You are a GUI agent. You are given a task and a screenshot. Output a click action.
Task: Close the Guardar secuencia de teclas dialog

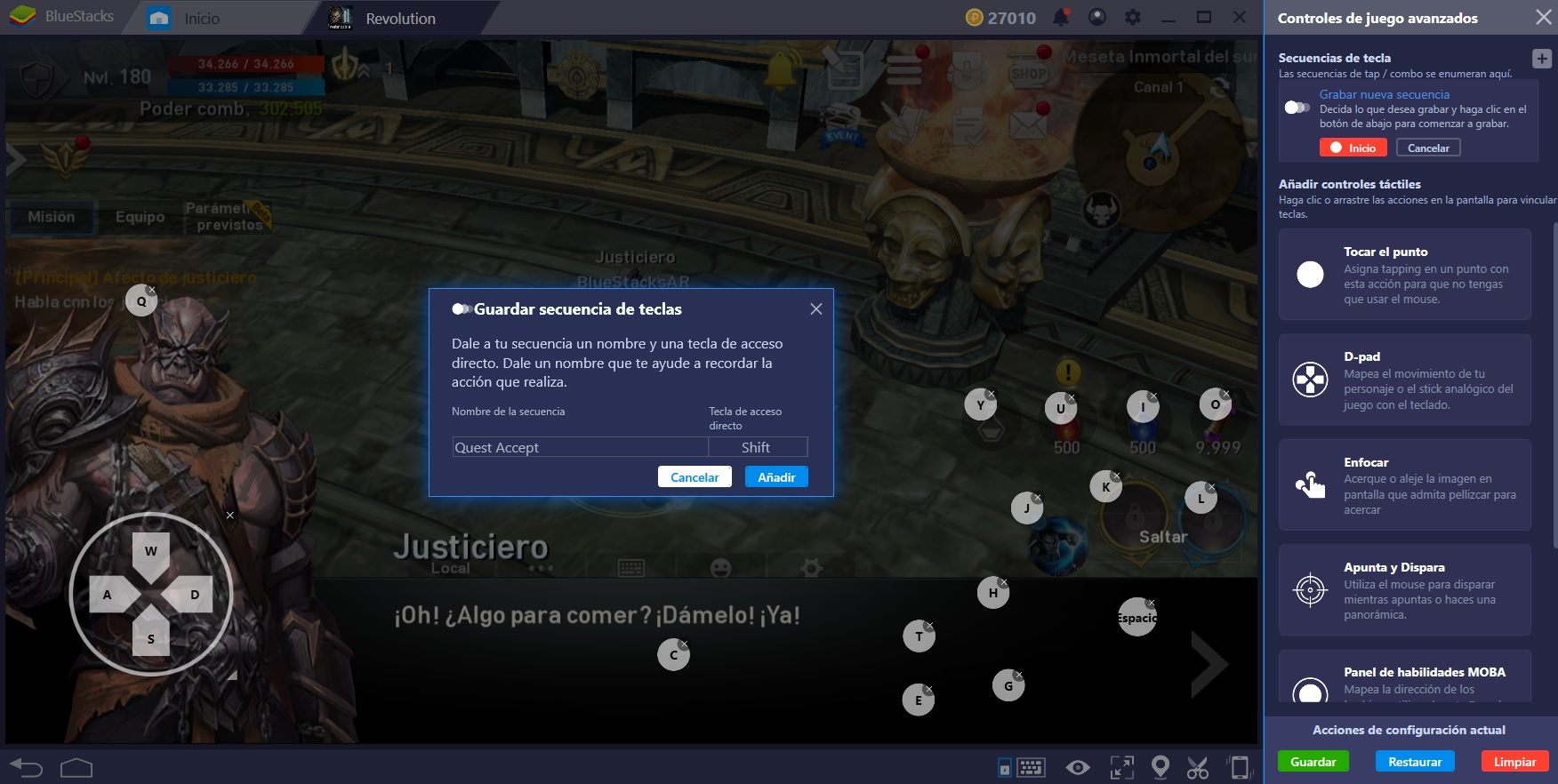point(816,309)
